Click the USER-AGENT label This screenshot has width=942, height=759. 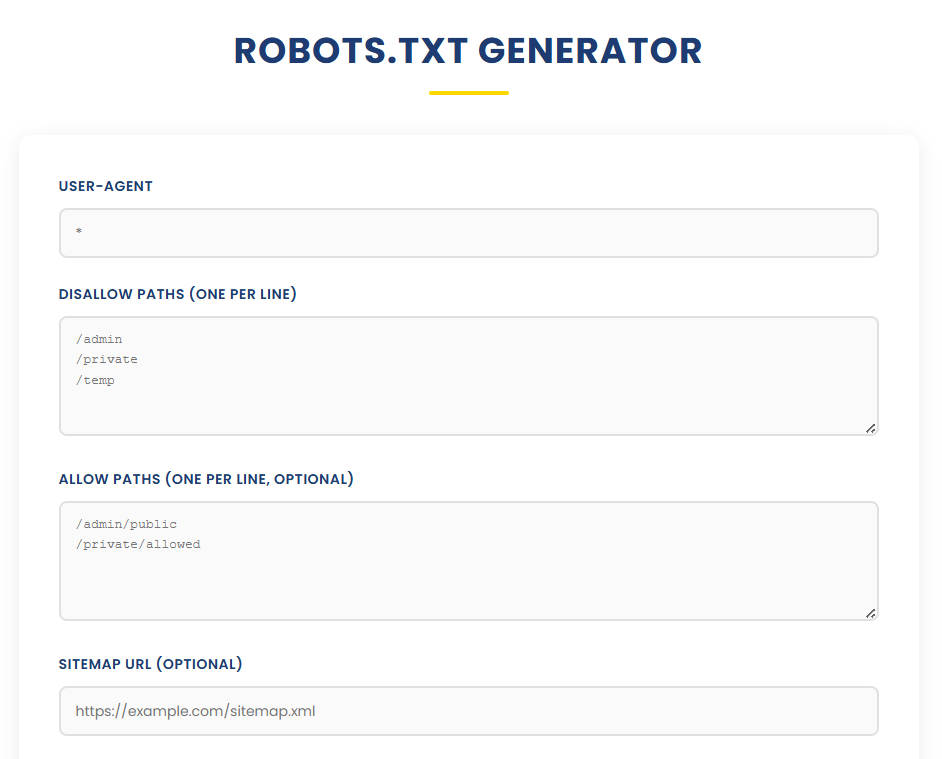105,186
